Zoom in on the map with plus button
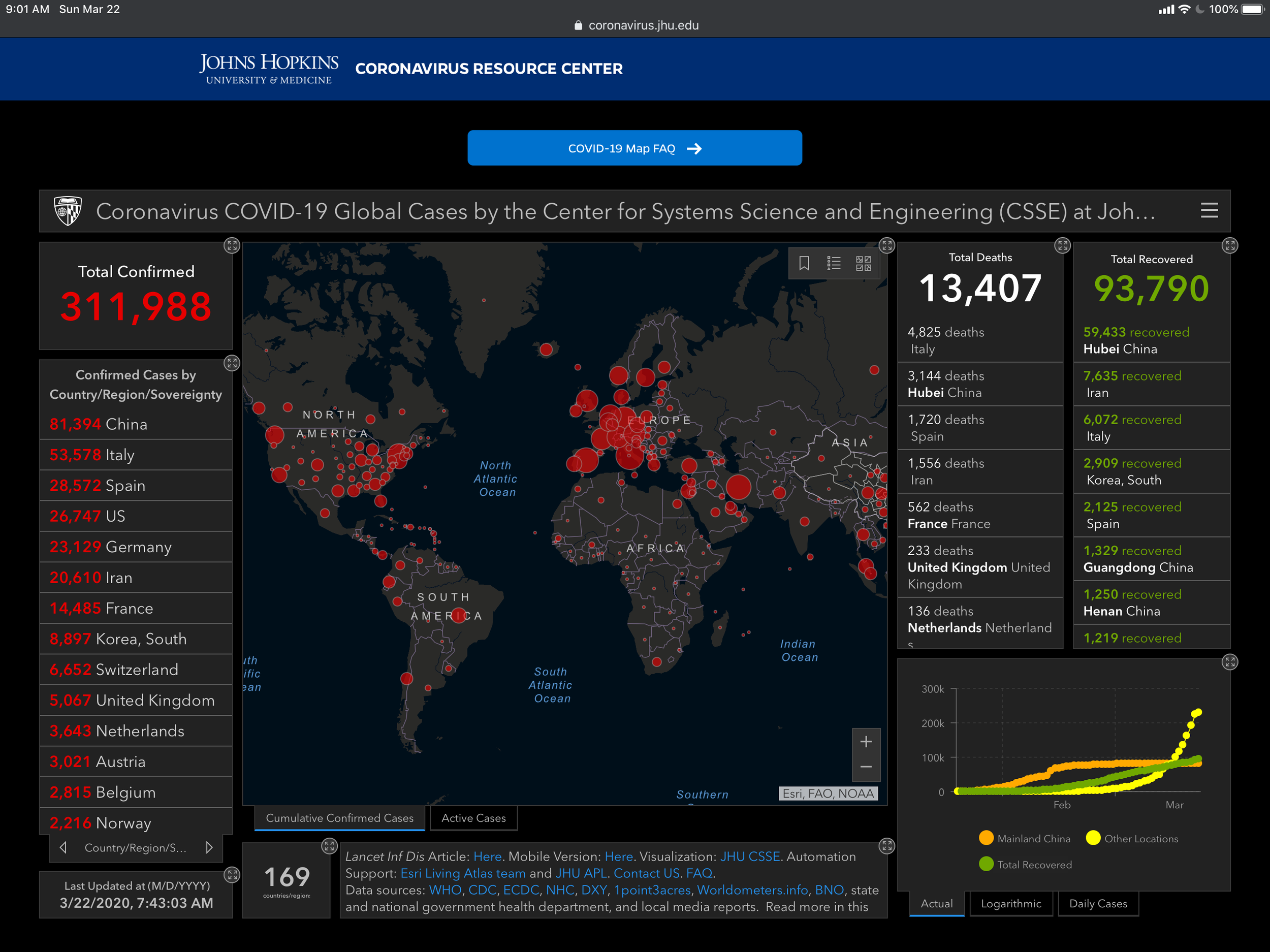The image size is (1270, 952). pos(866,742)
